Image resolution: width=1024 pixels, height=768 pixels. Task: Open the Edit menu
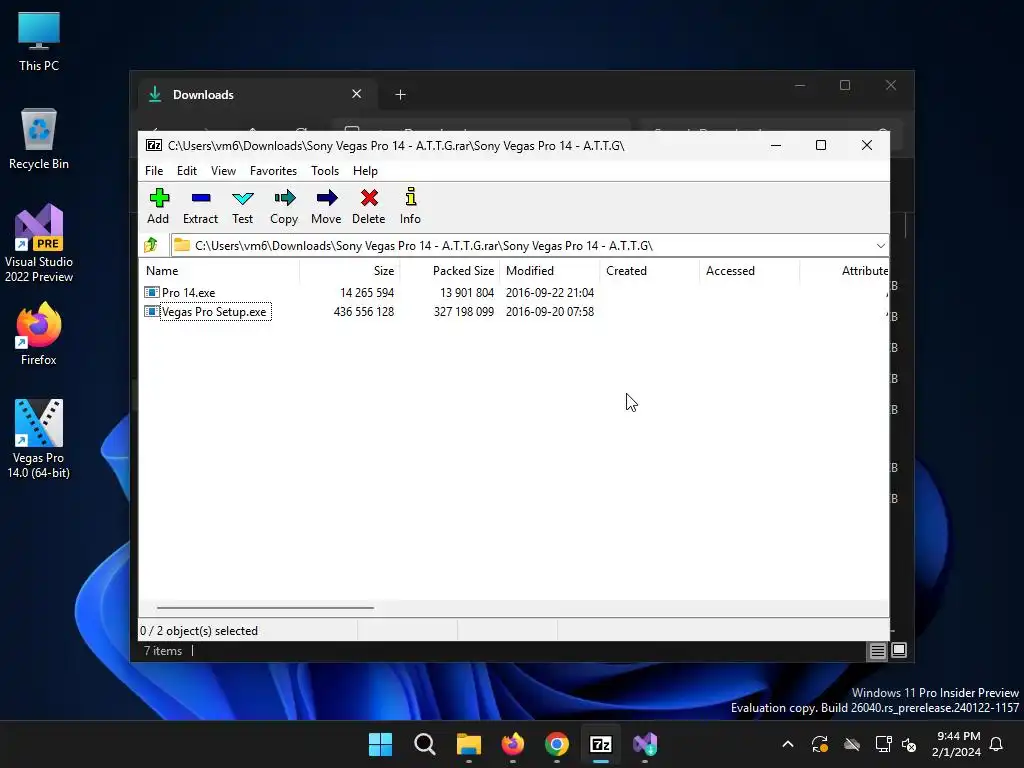point(187,171)
